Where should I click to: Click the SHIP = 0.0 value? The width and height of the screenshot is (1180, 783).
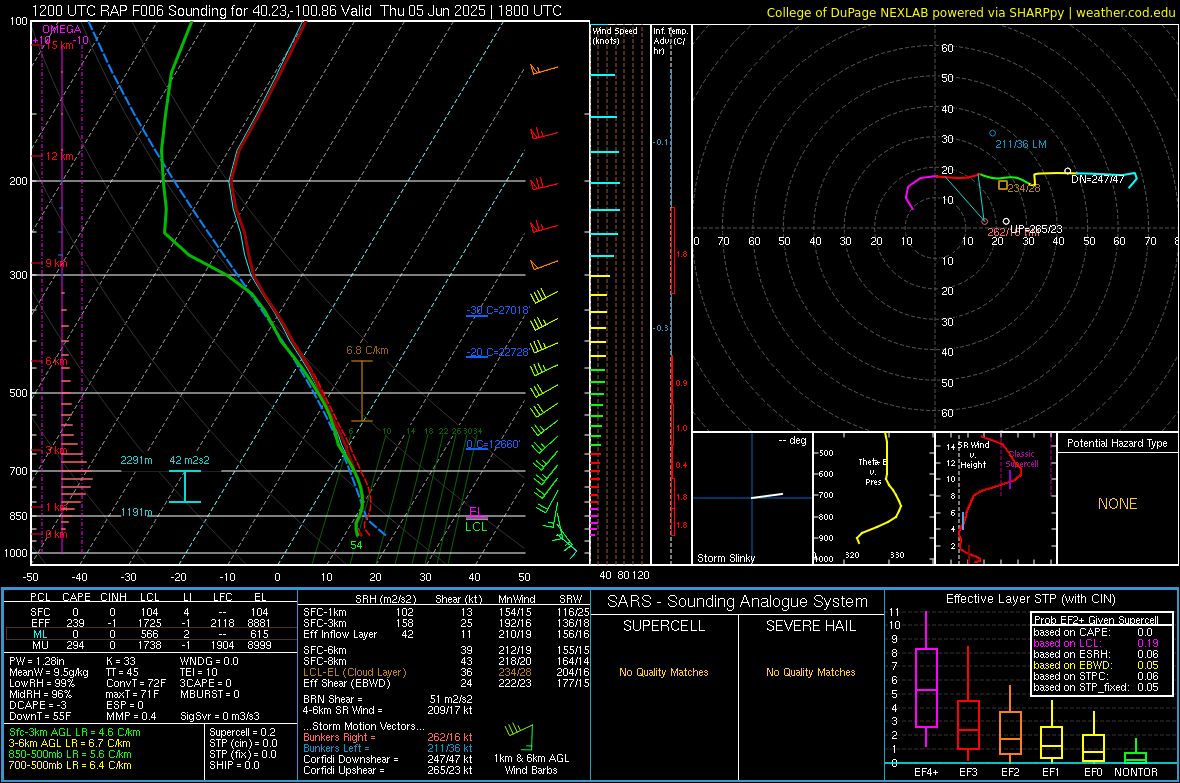pos(234,765)
